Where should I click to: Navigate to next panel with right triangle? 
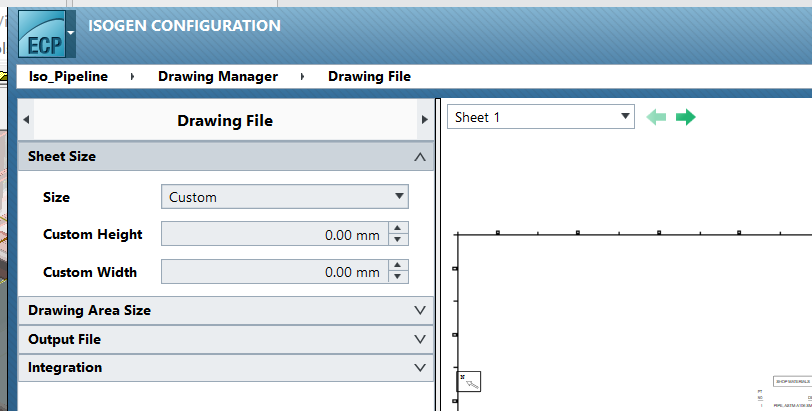(x=425, y=120)
